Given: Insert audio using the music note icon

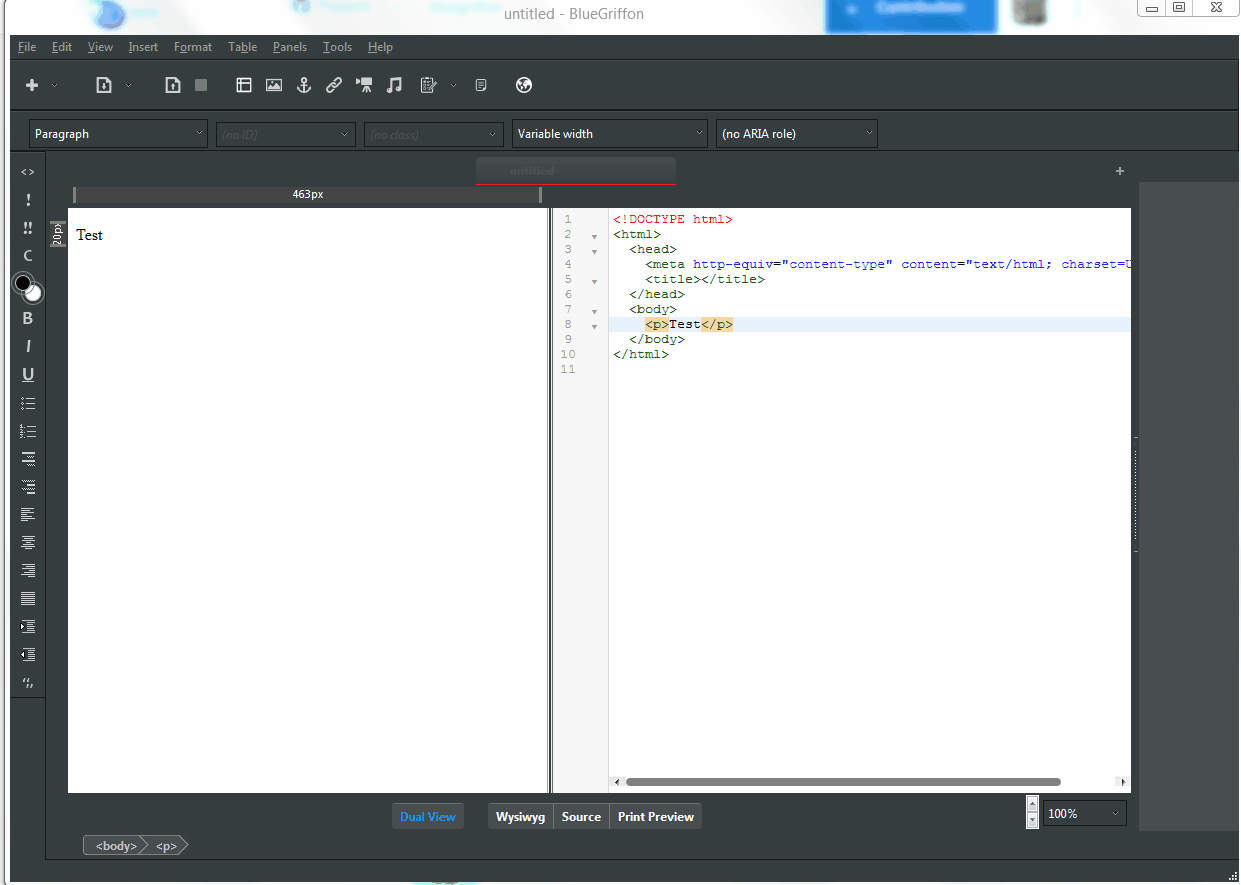Looking at the screenshot, I should click(395, 86).
